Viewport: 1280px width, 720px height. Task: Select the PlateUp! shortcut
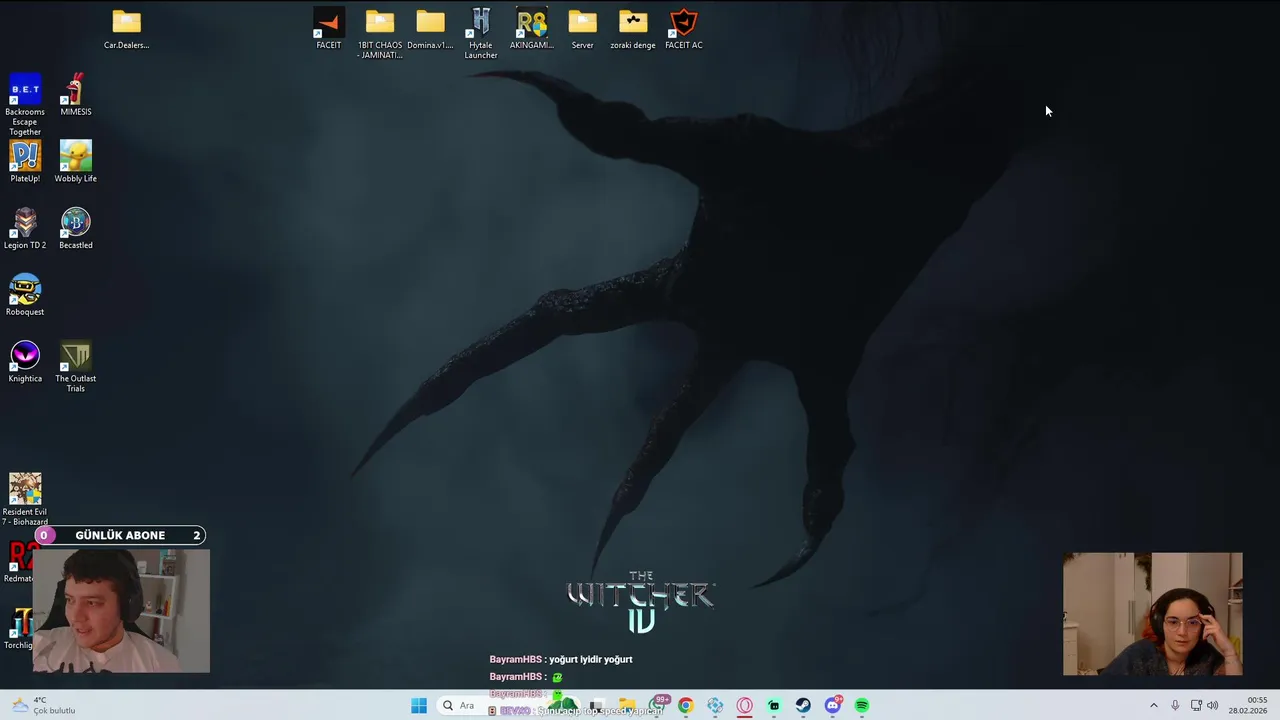click(25, 162)
